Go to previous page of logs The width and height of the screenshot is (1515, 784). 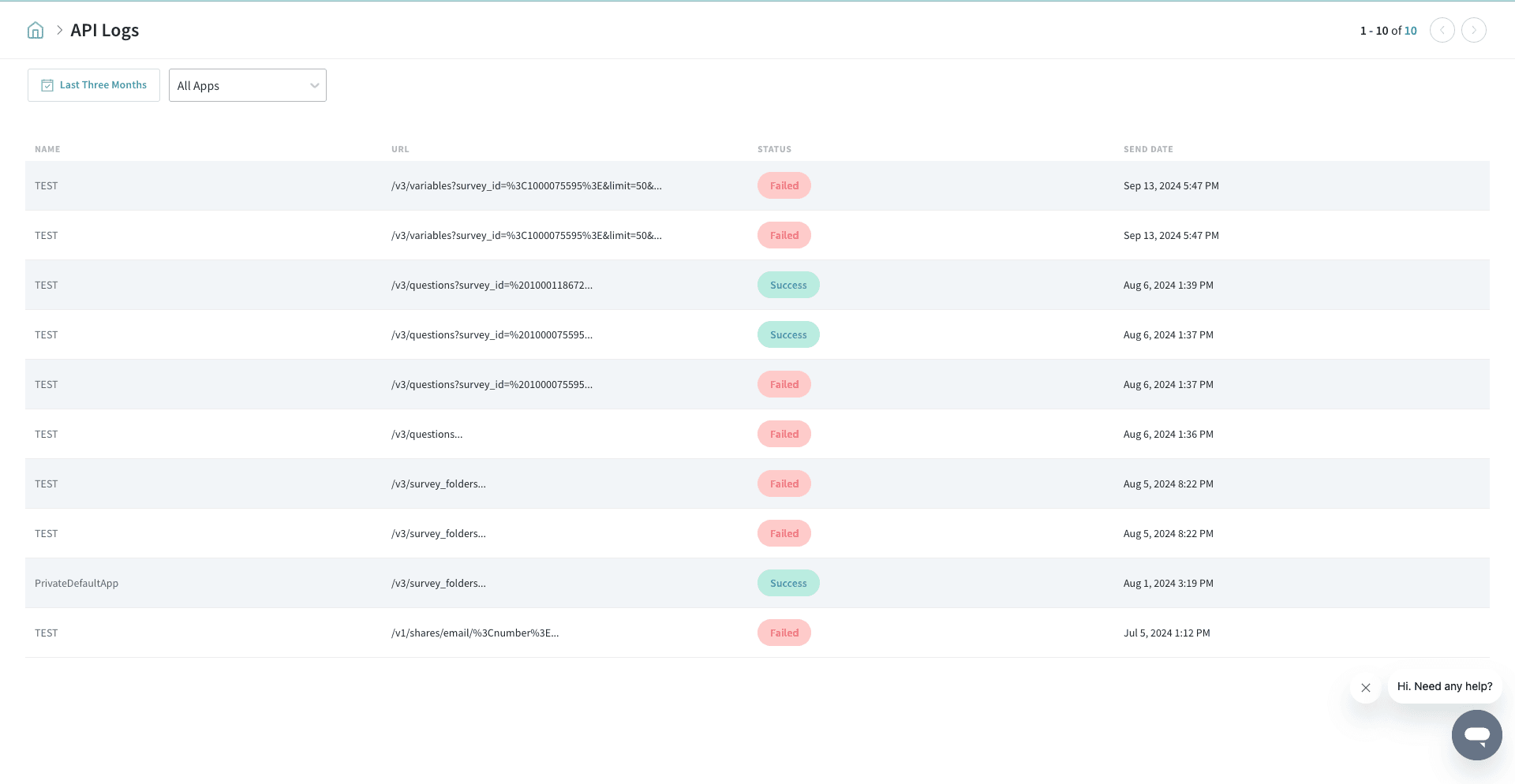[x=1442, y=31]
